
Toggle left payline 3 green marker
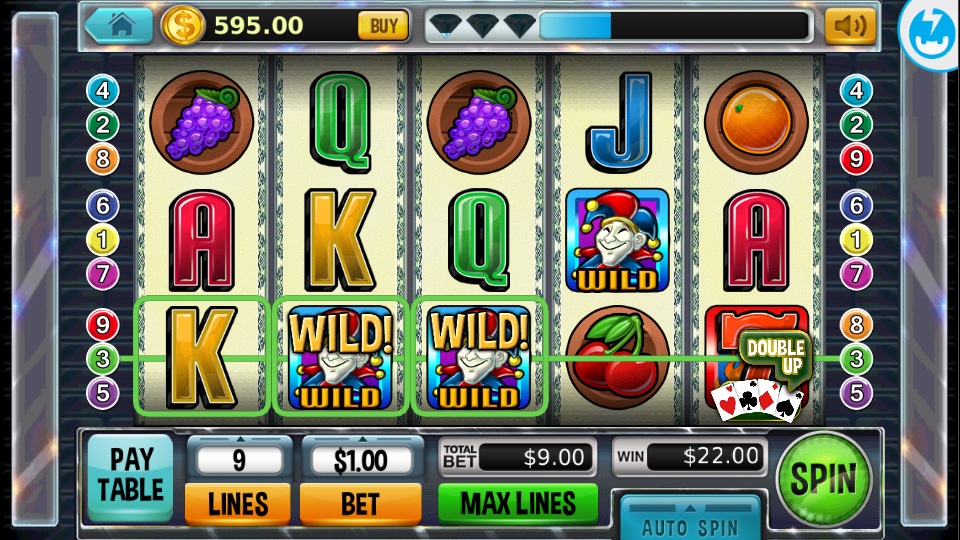[x=102, y=359]
